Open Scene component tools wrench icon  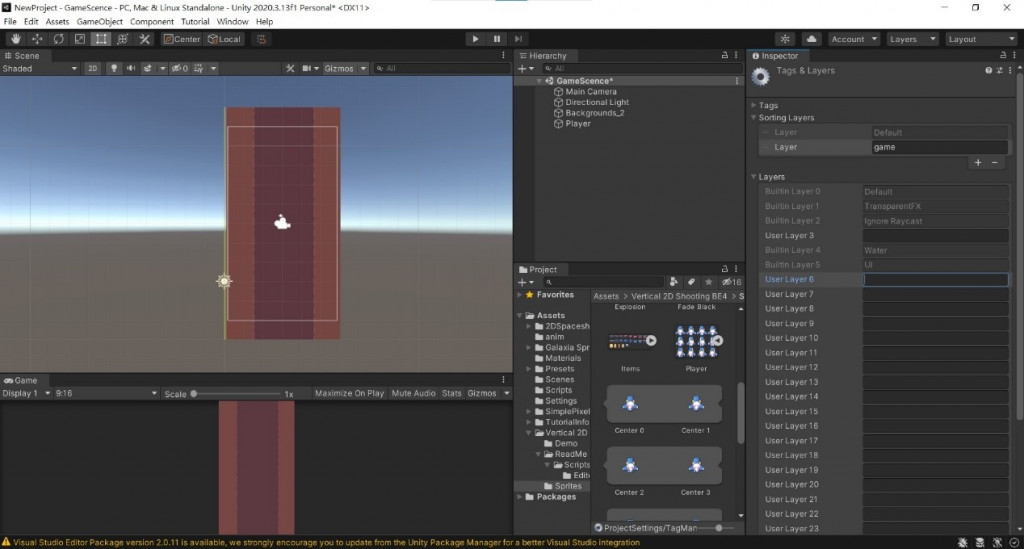pos(290,68)
